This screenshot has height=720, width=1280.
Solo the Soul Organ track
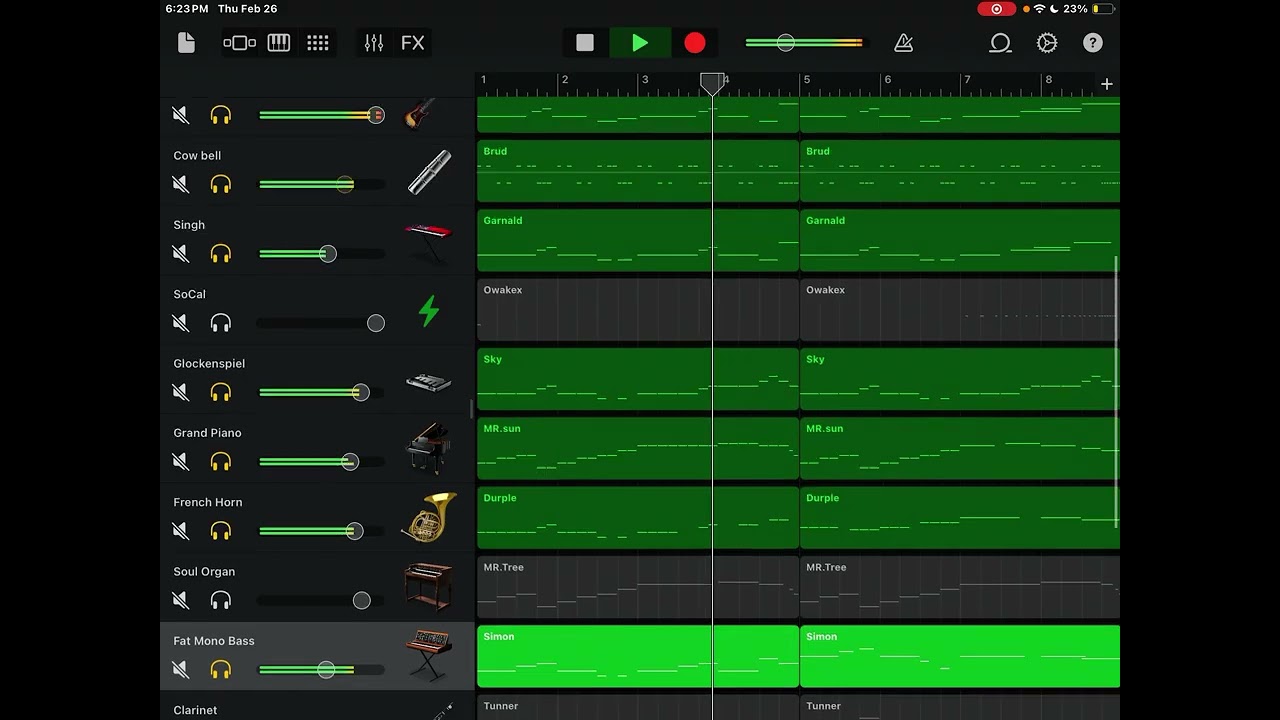tap(221, 600)
